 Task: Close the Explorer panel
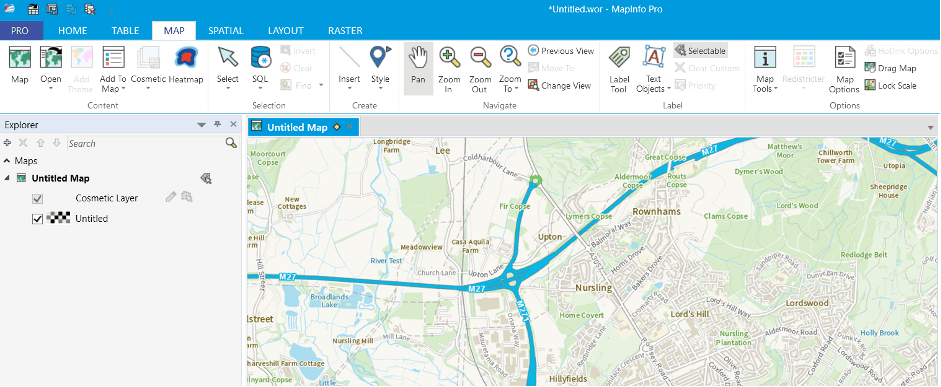pos(233,124)
